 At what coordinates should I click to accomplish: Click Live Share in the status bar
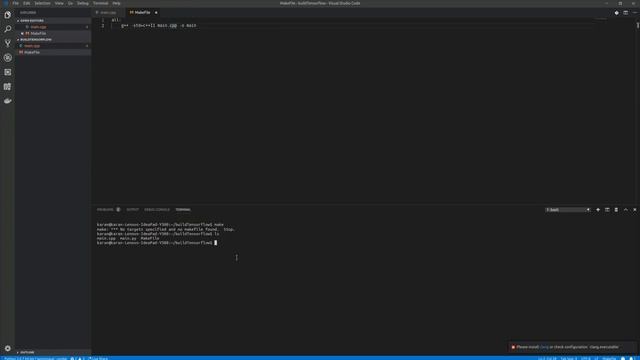point(98,358)
